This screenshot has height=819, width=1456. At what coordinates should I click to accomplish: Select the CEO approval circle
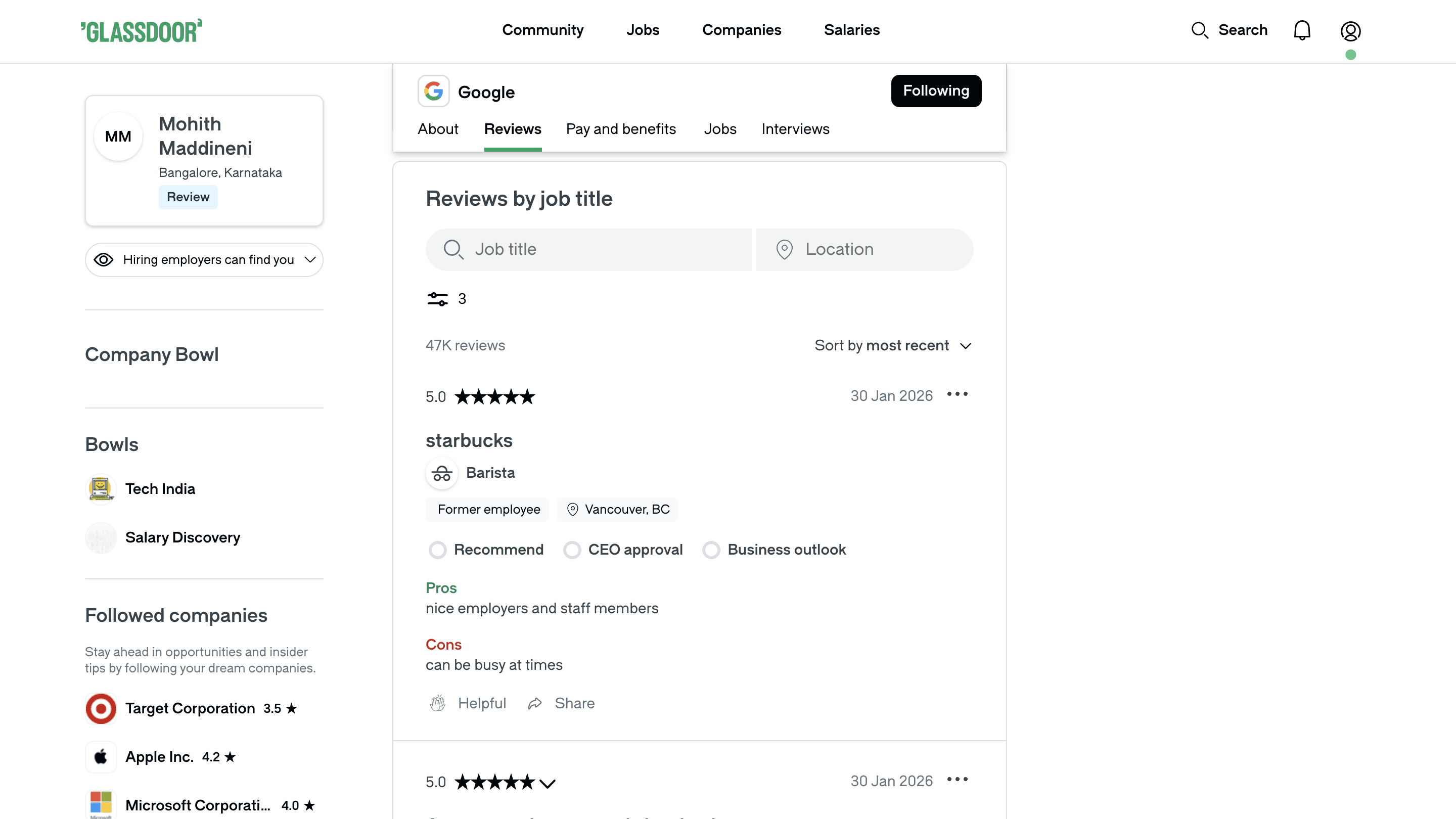pyautogui.click(x=572, y=550)
